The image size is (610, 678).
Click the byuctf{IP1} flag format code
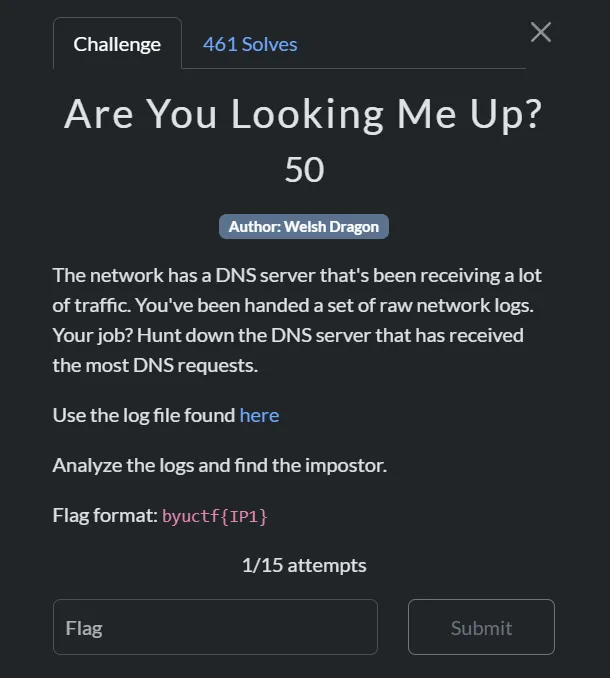[x=215, y=517]
